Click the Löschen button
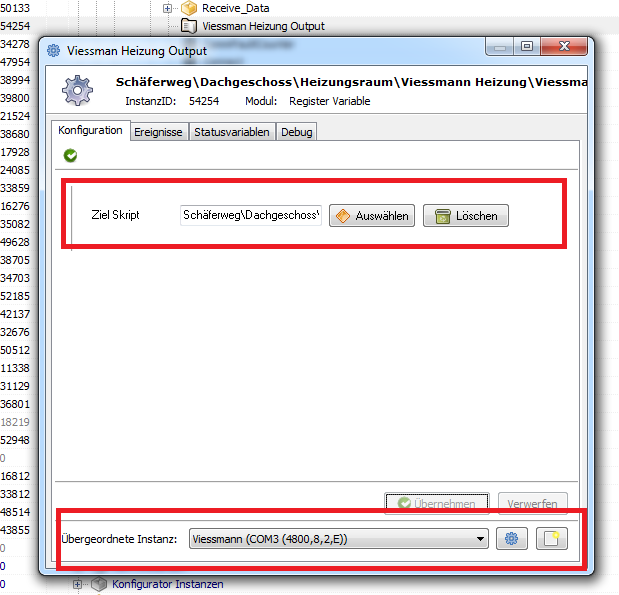The height and width of the screenshot is (595, 619). click(x=466, y=216)
